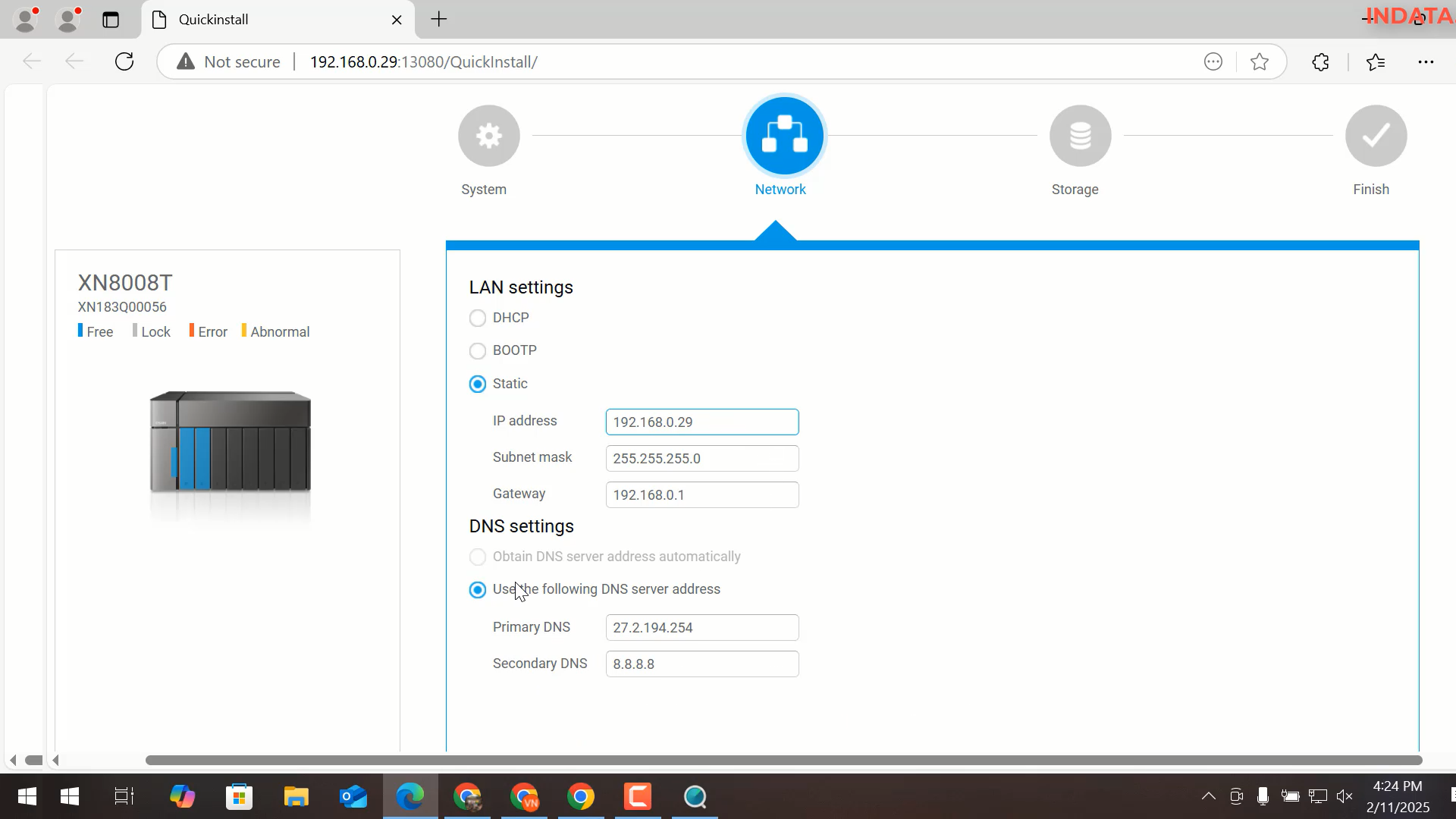The width and height of the screenshot is (1456, 819).
Task: Choose the Static LAN option
Action: (478, 384)
